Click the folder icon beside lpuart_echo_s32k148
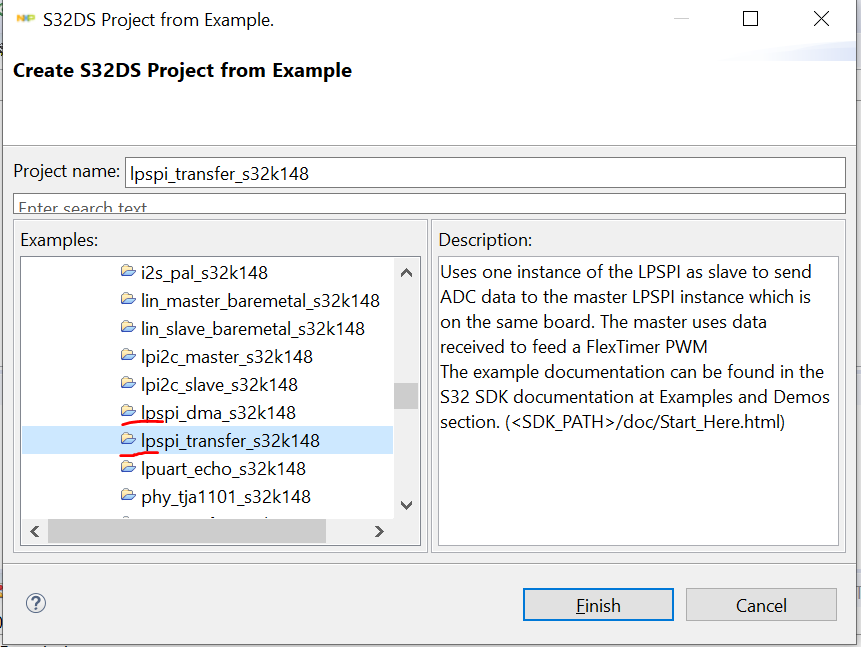 pos(129,468)
